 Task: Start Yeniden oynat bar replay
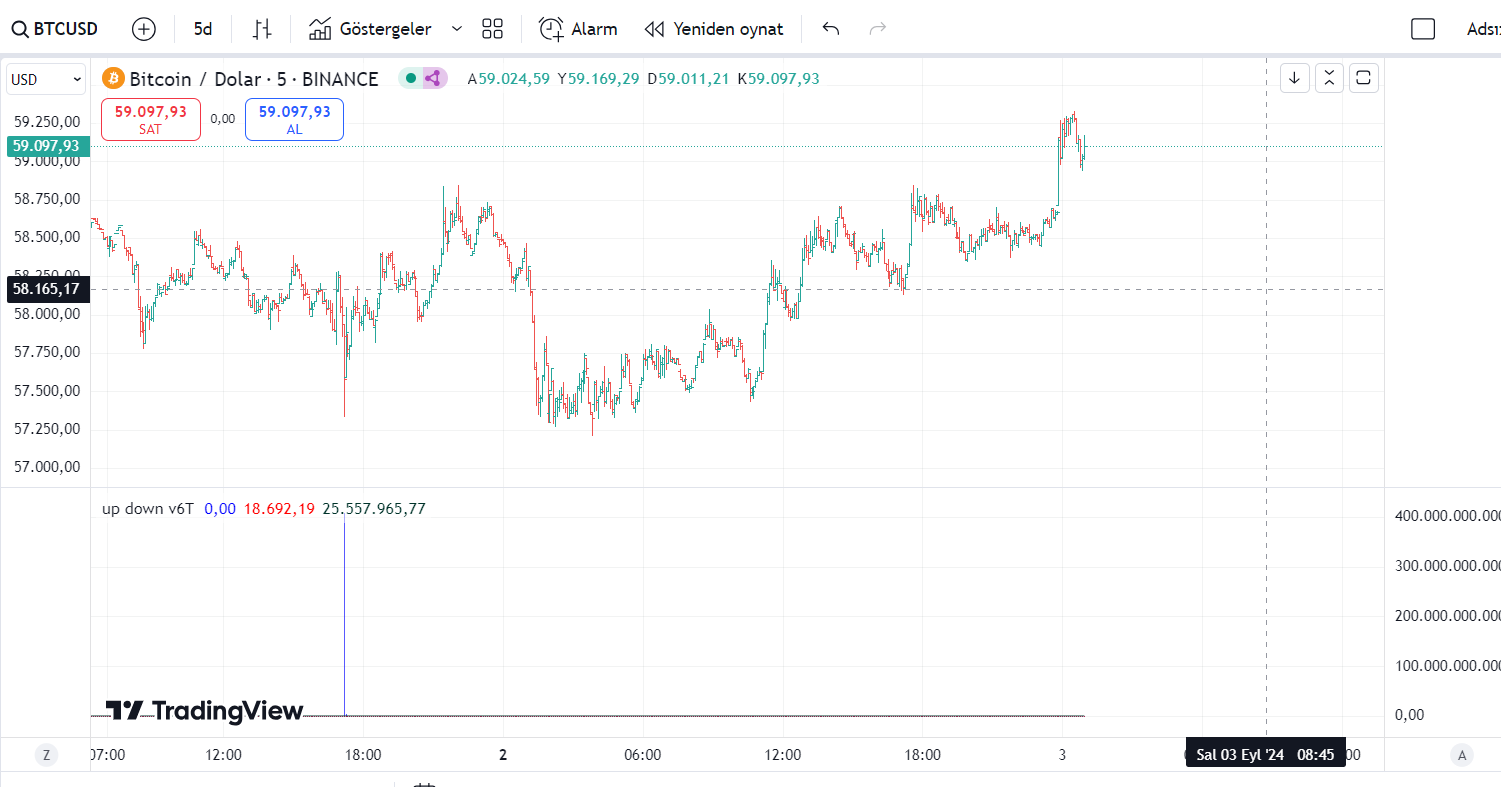coord(714,29)
